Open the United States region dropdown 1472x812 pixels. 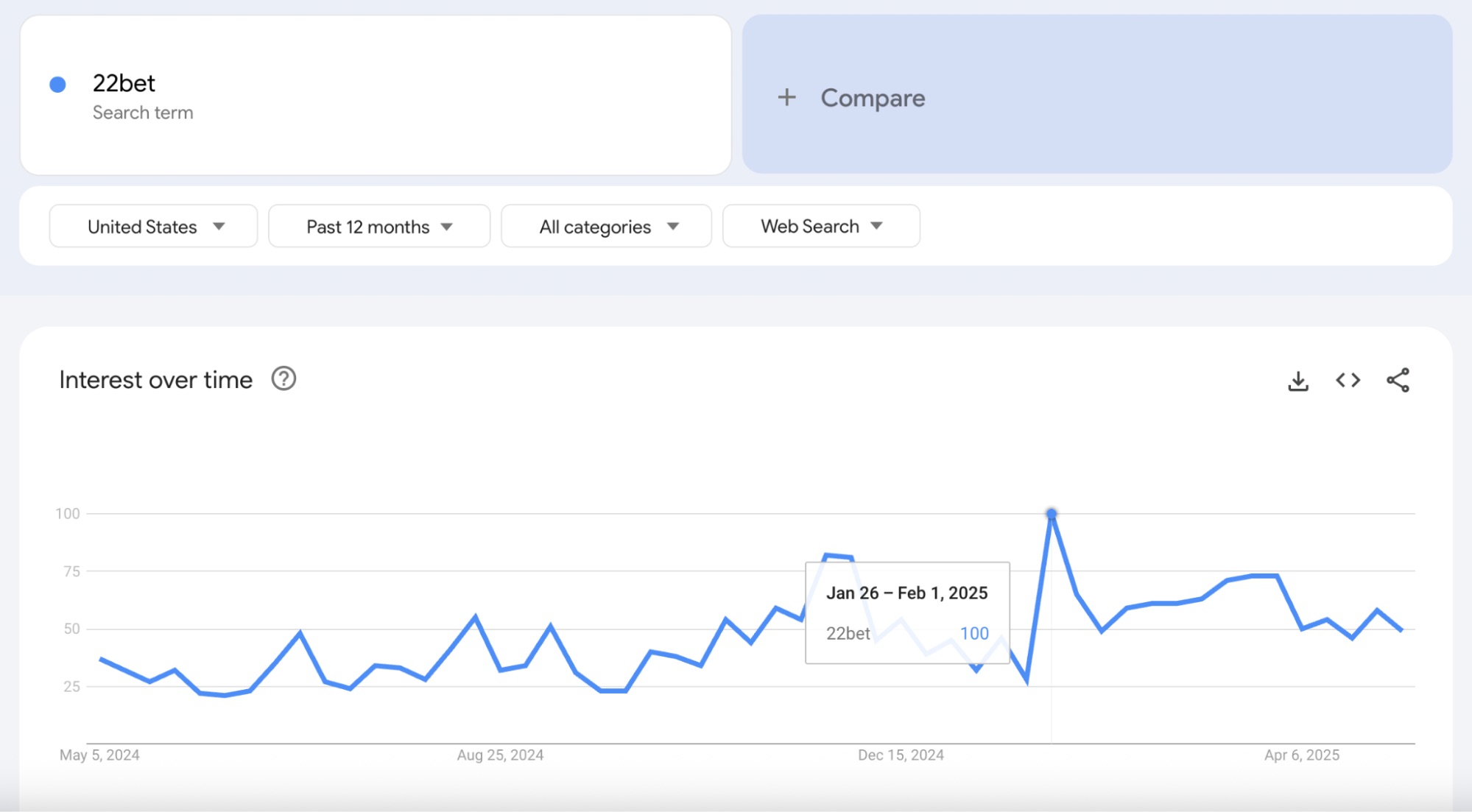(x=153, y=226)
